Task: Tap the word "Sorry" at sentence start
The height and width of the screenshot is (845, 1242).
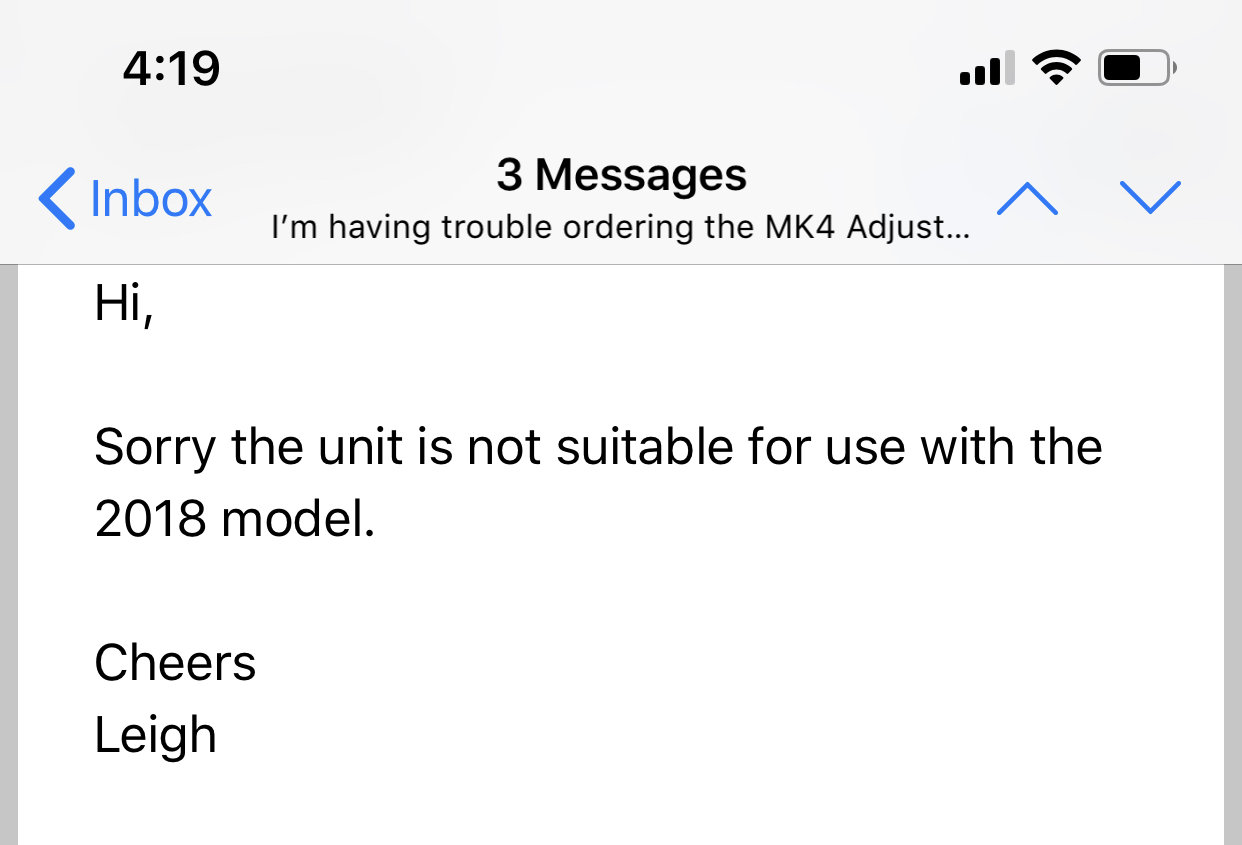Action: click(x=155, y=449)
